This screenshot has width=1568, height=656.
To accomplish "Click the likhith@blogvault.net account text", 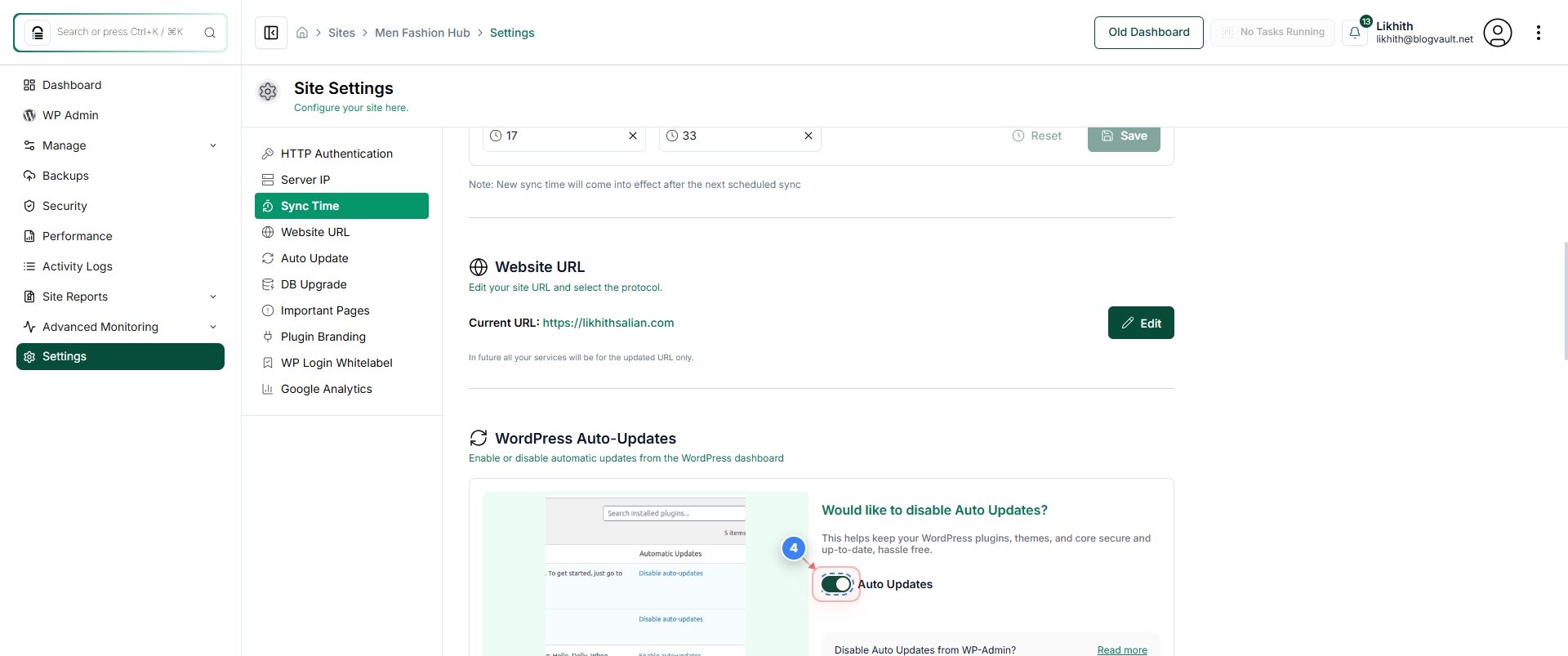I will coord(1424,39).
